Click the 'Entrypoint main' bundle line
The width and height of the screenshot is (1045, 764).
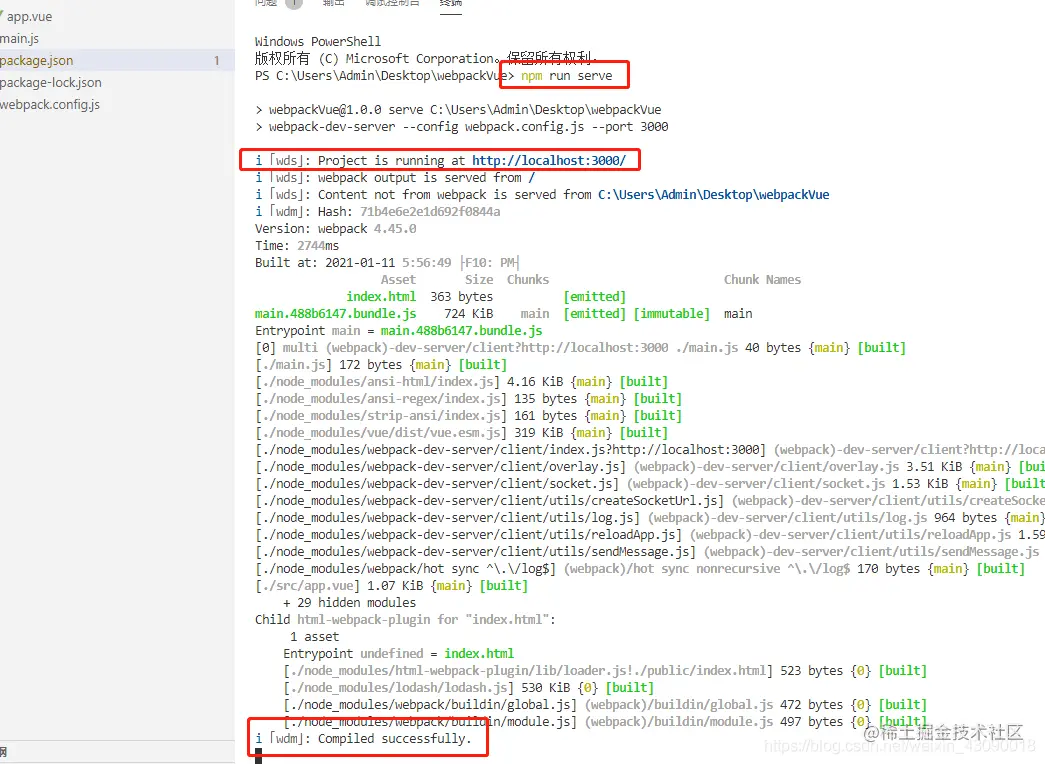coord(399,331)
